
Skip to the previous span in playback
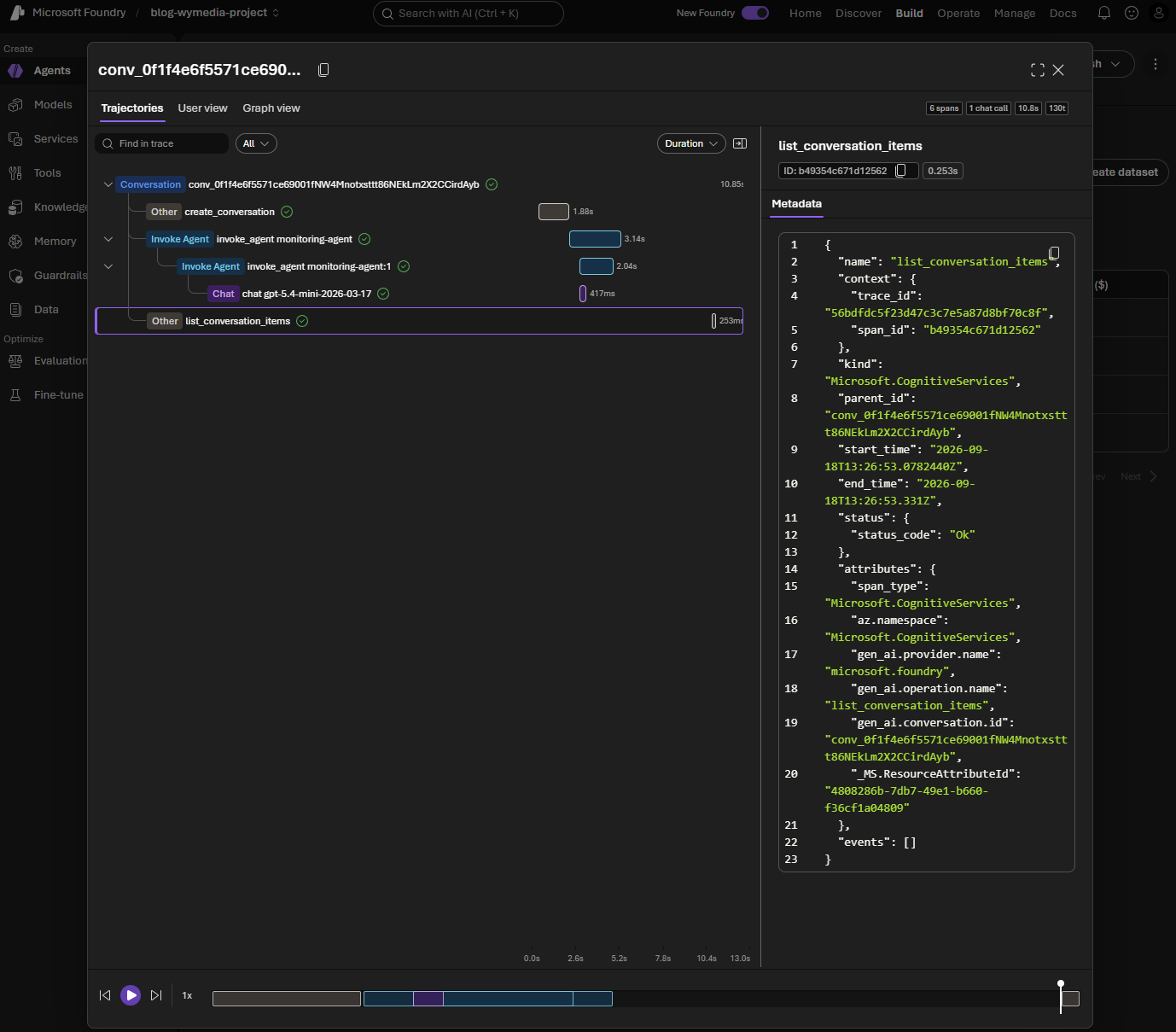coord(105,995)
